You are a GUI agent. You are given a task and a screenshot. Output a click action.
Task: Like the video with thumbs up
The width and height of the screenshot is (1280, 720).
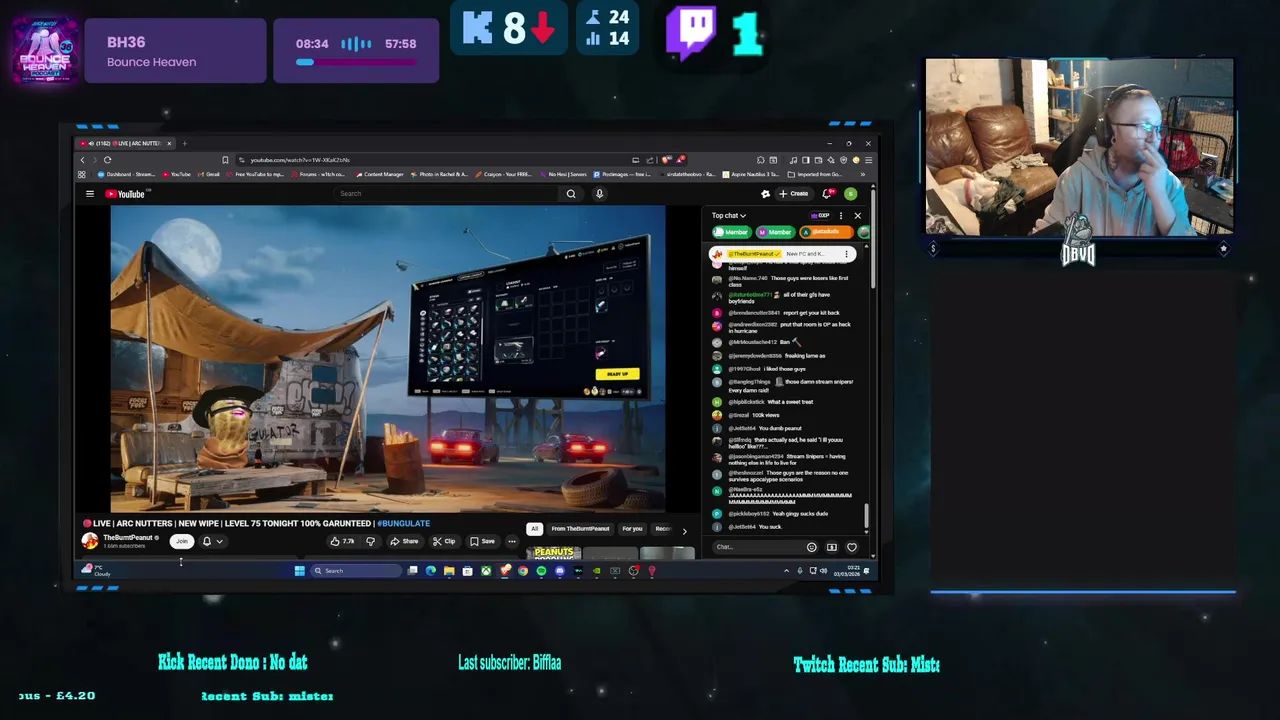(343, 541)
